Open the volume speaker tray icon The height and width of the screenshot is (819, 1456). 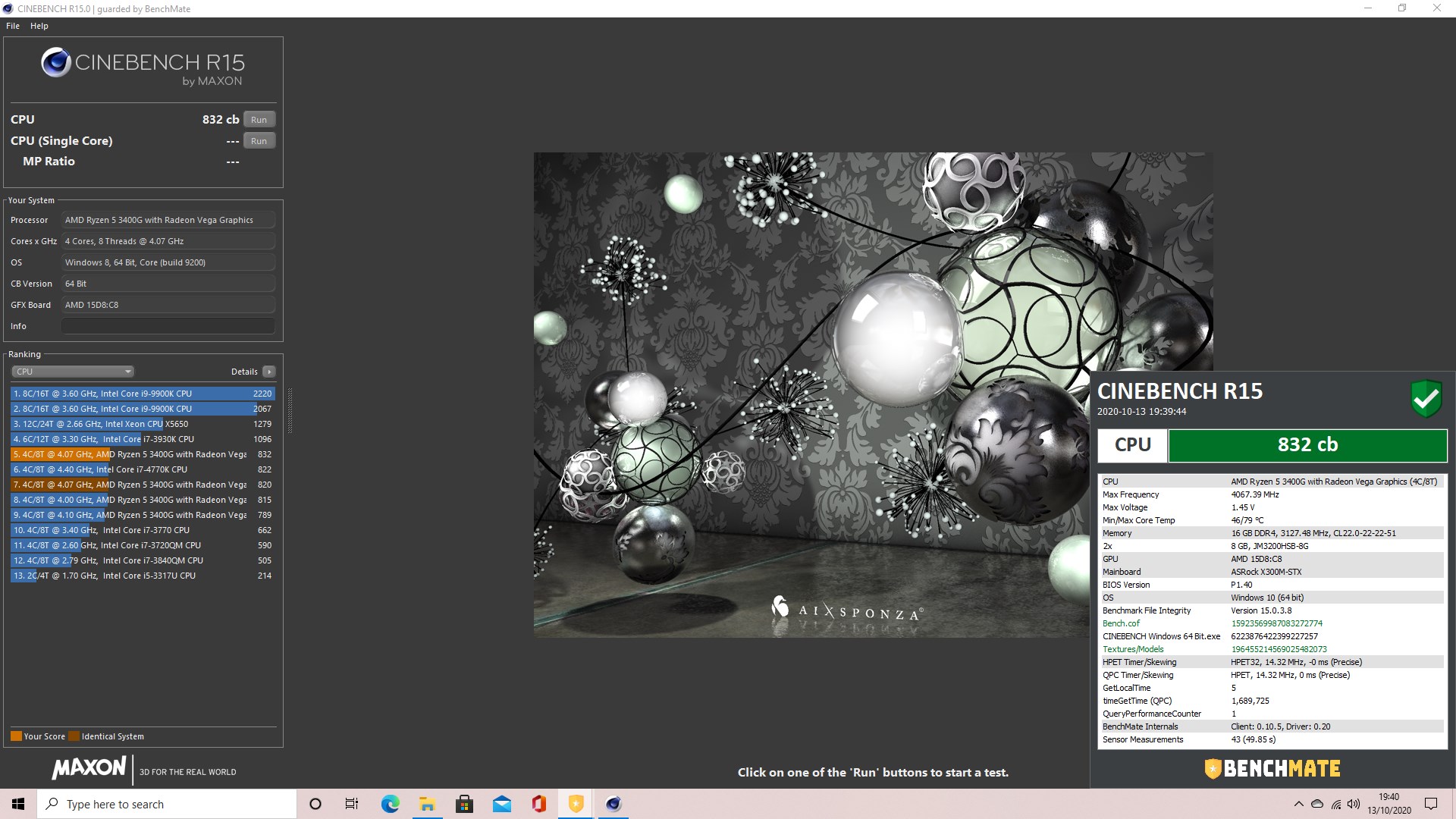coord(1354,804)
